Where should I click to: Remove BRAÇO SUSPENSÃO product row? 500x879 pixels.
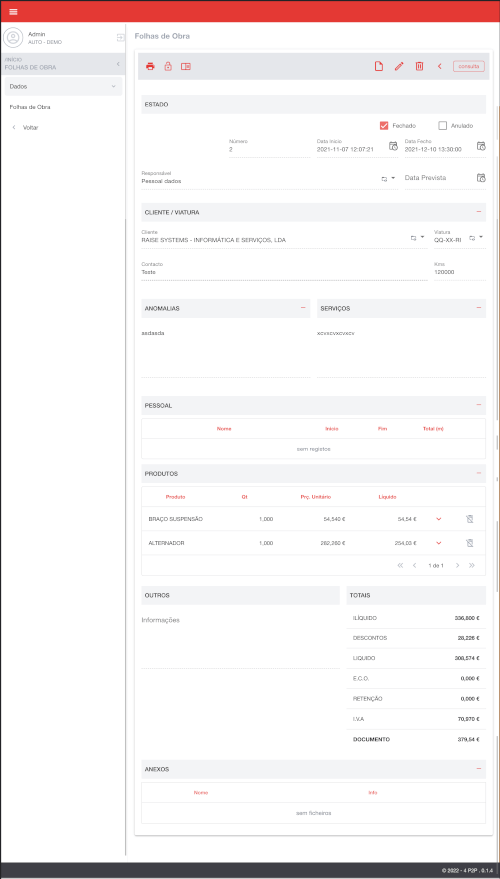(x=470, y=519)
